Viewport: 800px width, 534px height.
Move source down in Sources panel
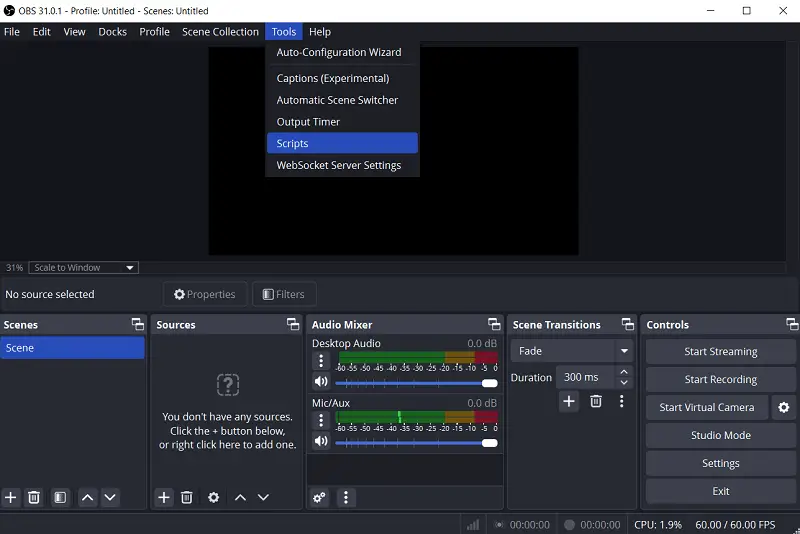point(263,497)
